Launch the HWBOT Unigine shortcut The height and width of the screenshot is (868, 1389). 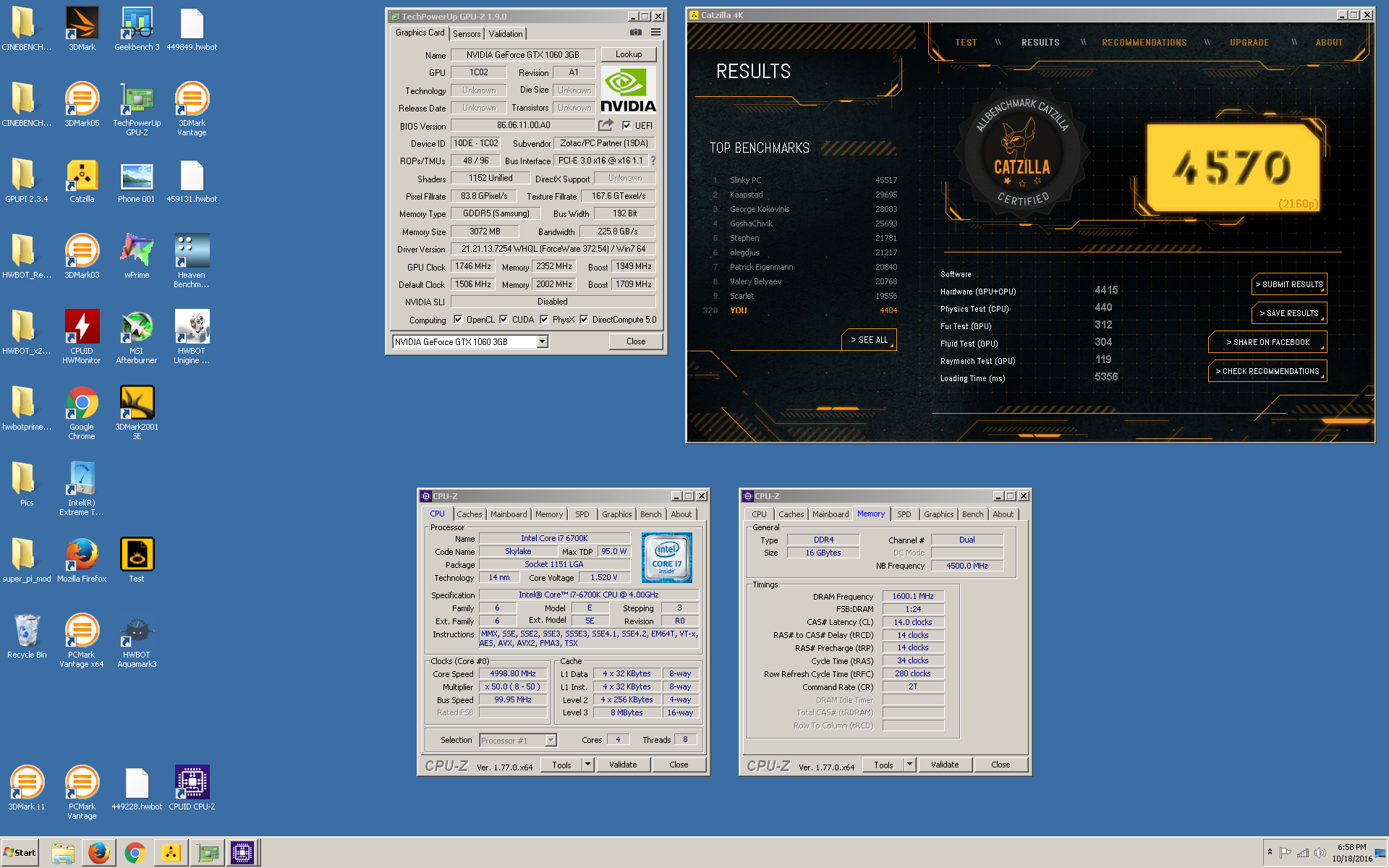tap(192, 338)
